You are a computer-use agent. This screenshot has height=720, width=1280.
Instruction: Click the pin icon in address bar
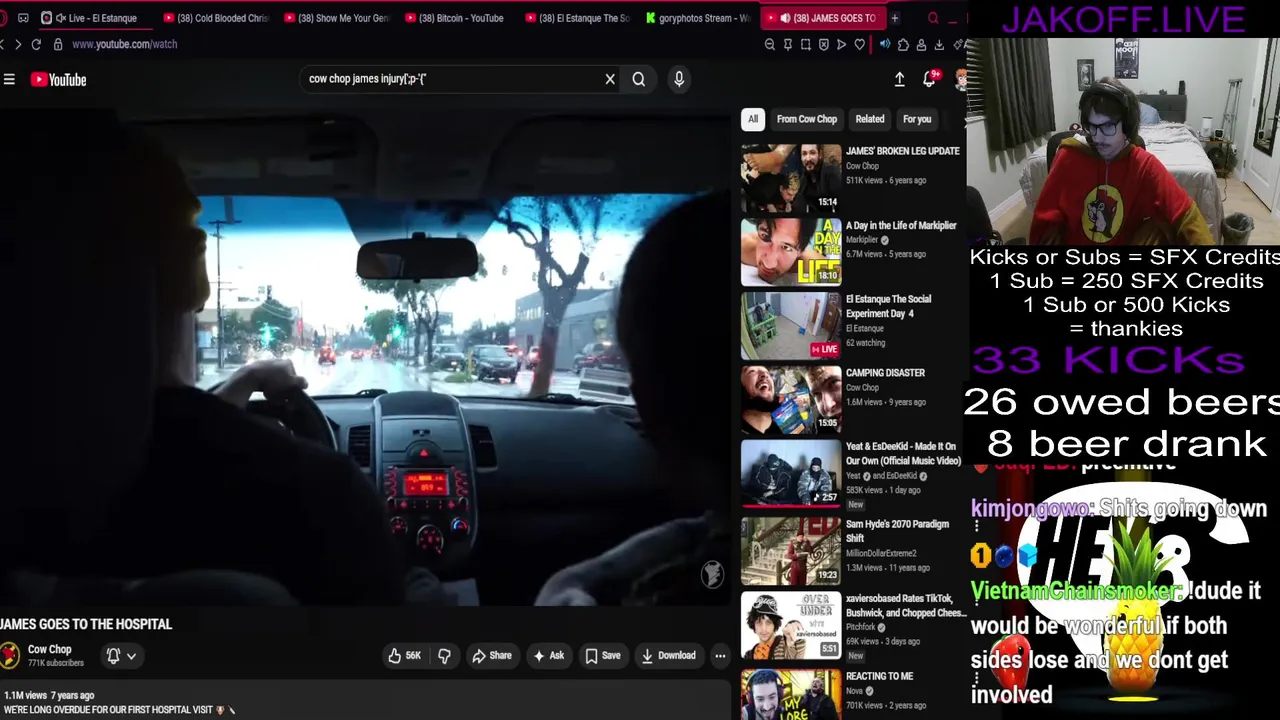[788, 44]
